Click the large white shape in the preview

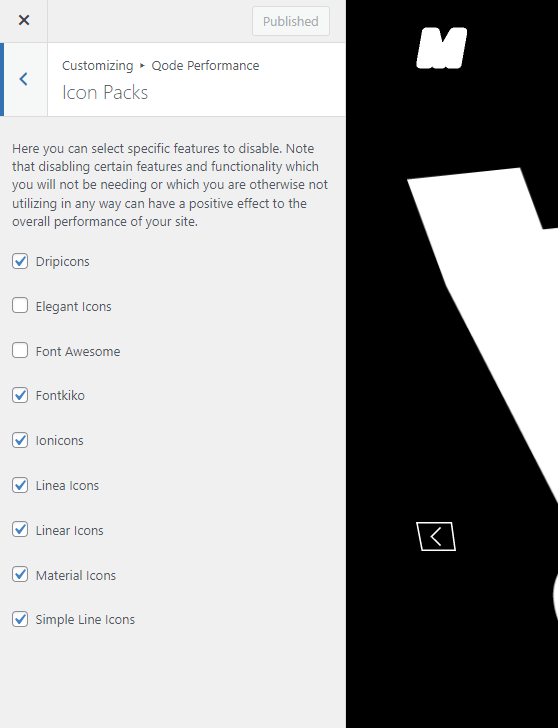[x=492, y=288]
